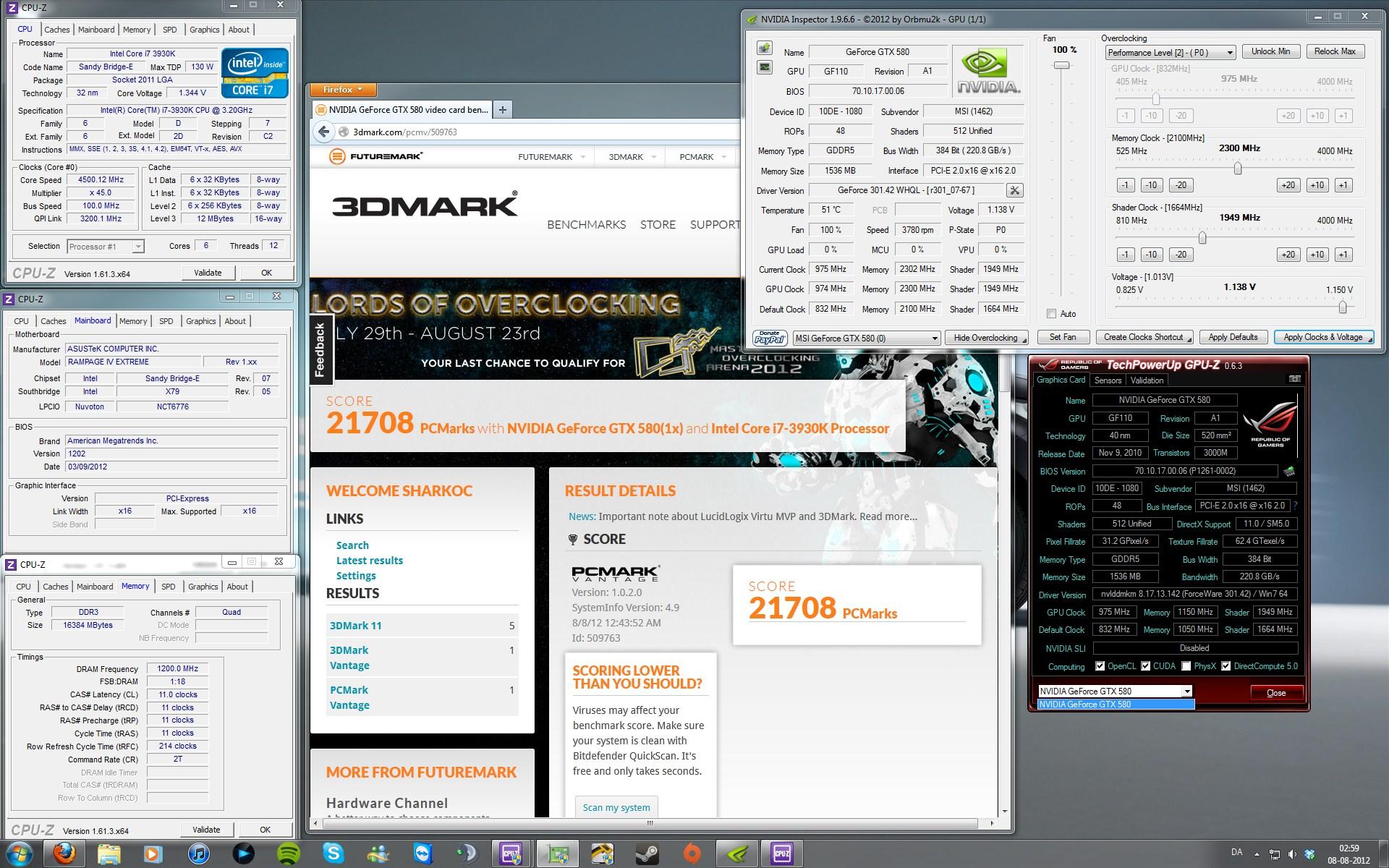Toggle the PhysX checkbox in GPU-Z
1389x868 pixels.
[x=1186, y=666]
